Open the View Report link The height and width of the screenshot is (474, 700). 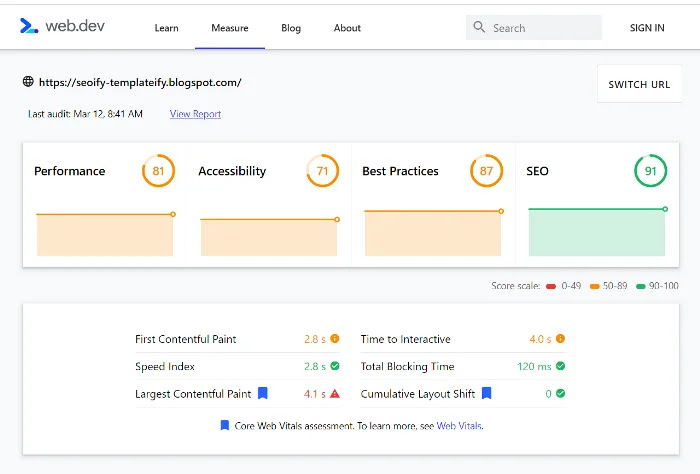pyautogui.click(x=195, y=114)
